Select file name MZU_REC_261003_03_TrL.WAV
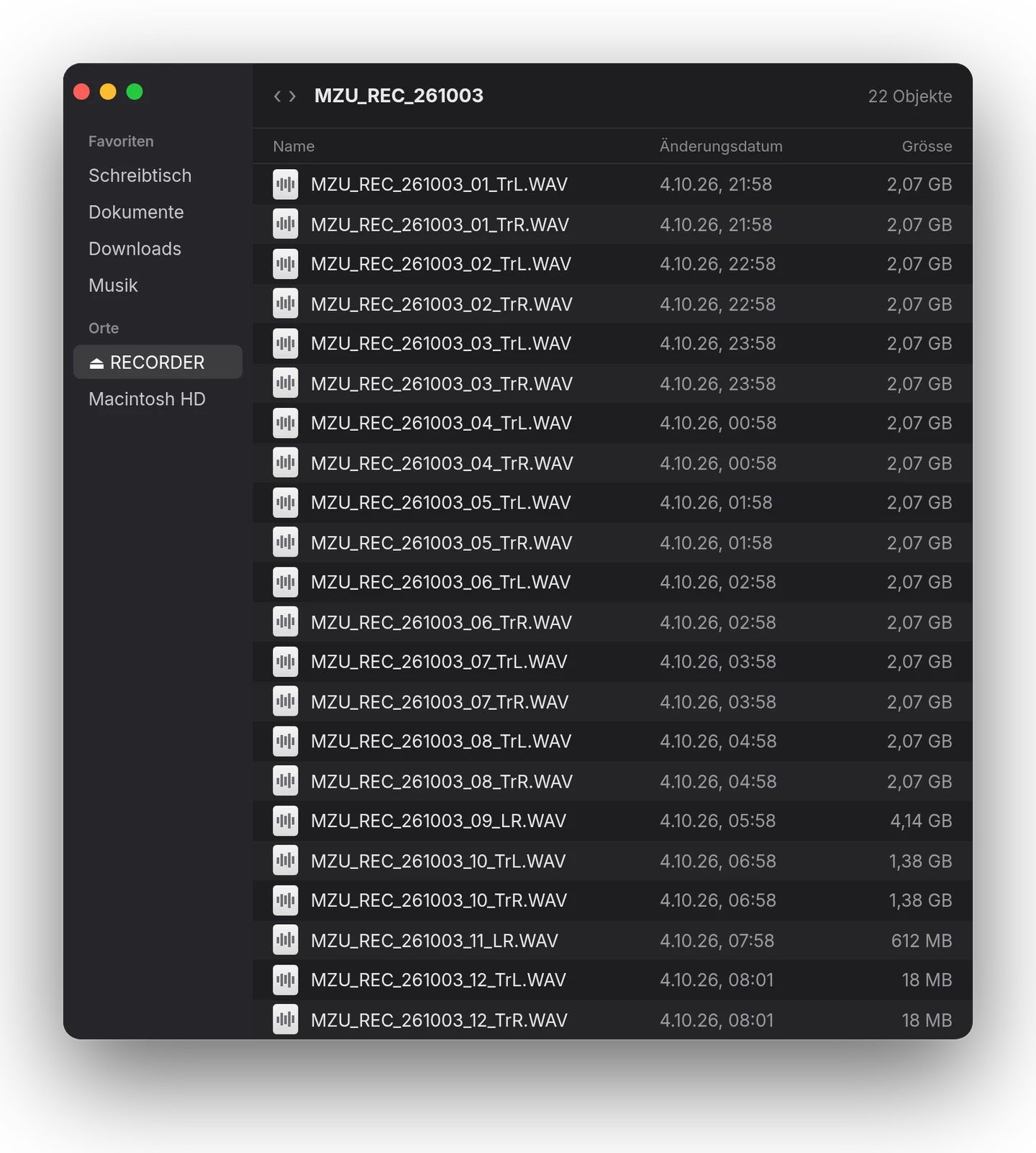Screen dimensions: 1036x1153 coord(441,344)
